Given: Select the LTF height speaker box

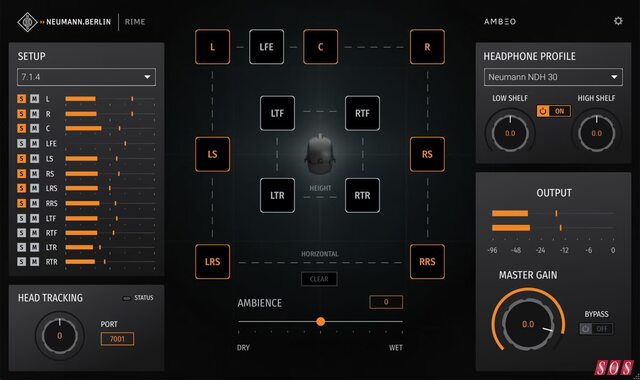Looking at the screenshot, I should pyautogui.click(x=277, y=113).
